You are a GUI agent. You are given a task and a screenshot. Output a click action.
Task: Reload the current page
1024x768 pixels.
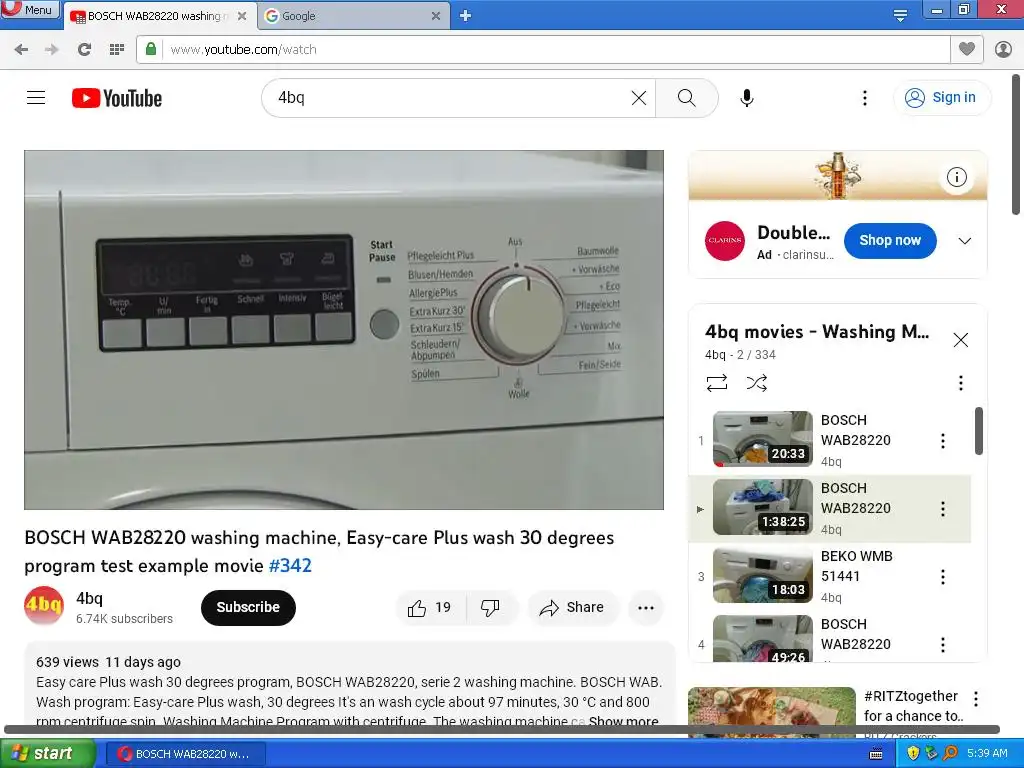84,50
